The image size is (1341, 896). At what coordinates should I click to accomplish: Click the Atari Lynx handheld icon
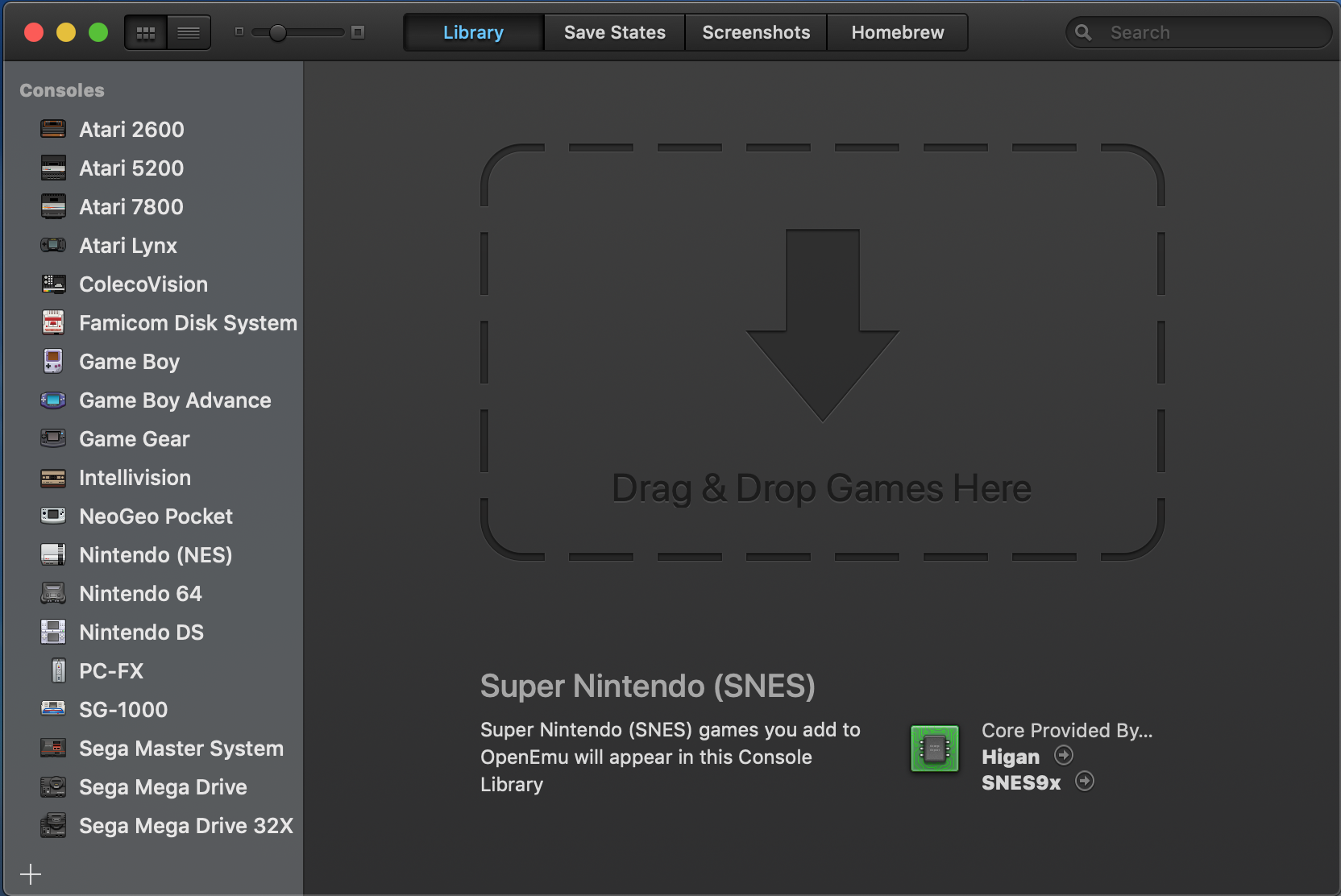click(x=53, y=245)
